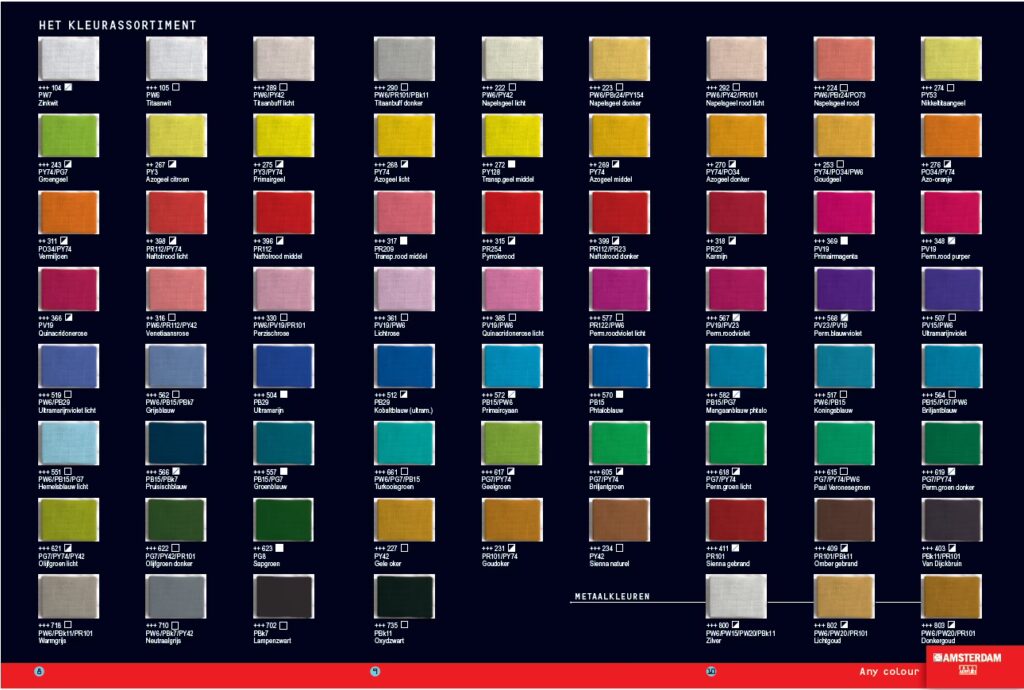Click the 'Metaalkleuren' section label
Image resolution: width=1024 pixels, height=690 pixels.
[x=612, y=597]
